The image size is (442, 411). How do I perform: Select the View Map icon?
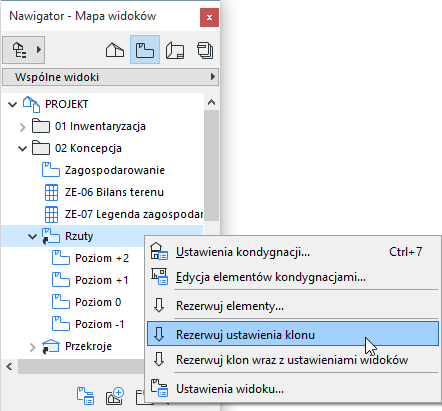pyautogui.click(x=145, y=50)
